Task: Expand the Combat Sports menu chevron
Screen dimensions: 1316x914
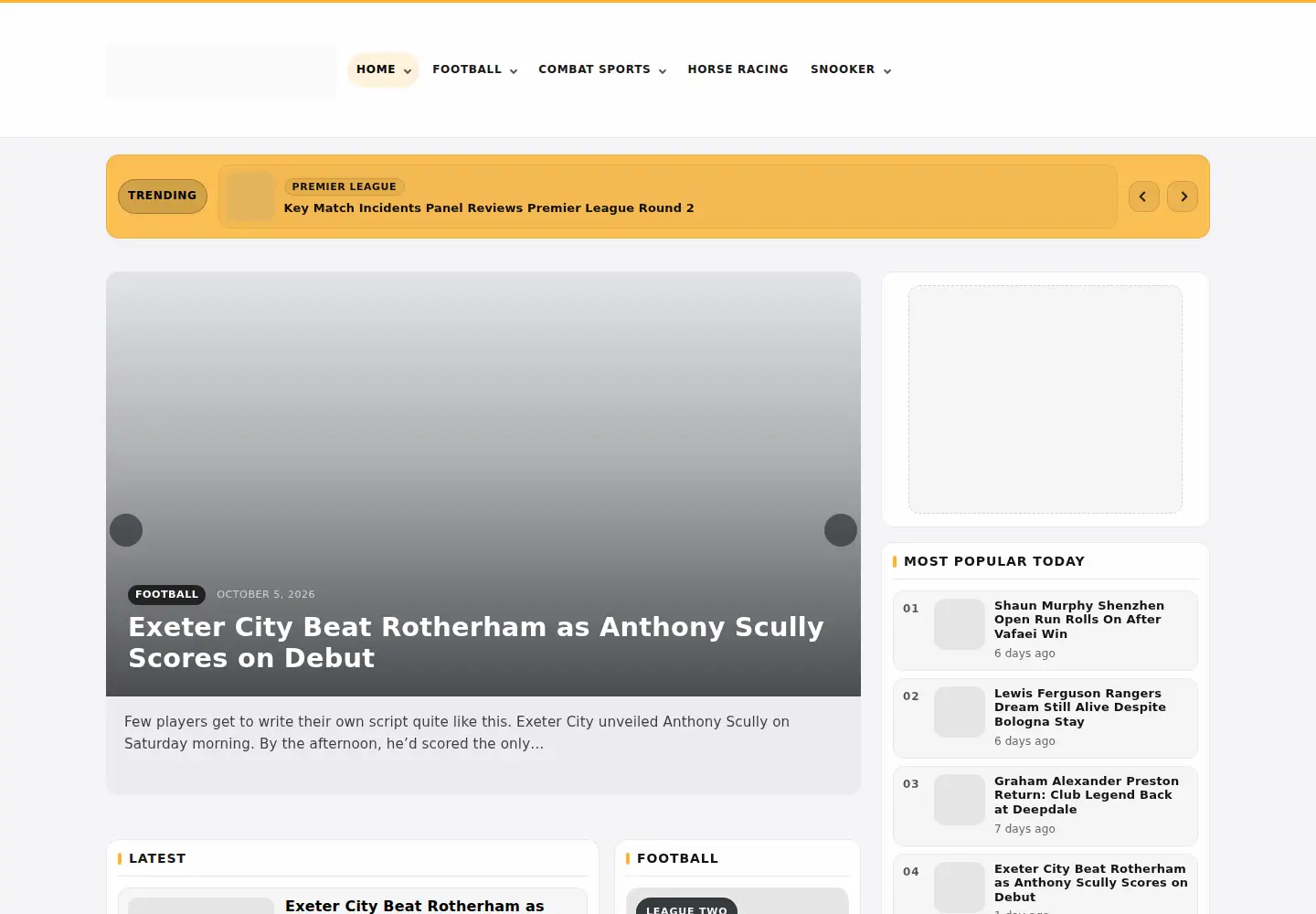Action: click(x=663, y=70)
